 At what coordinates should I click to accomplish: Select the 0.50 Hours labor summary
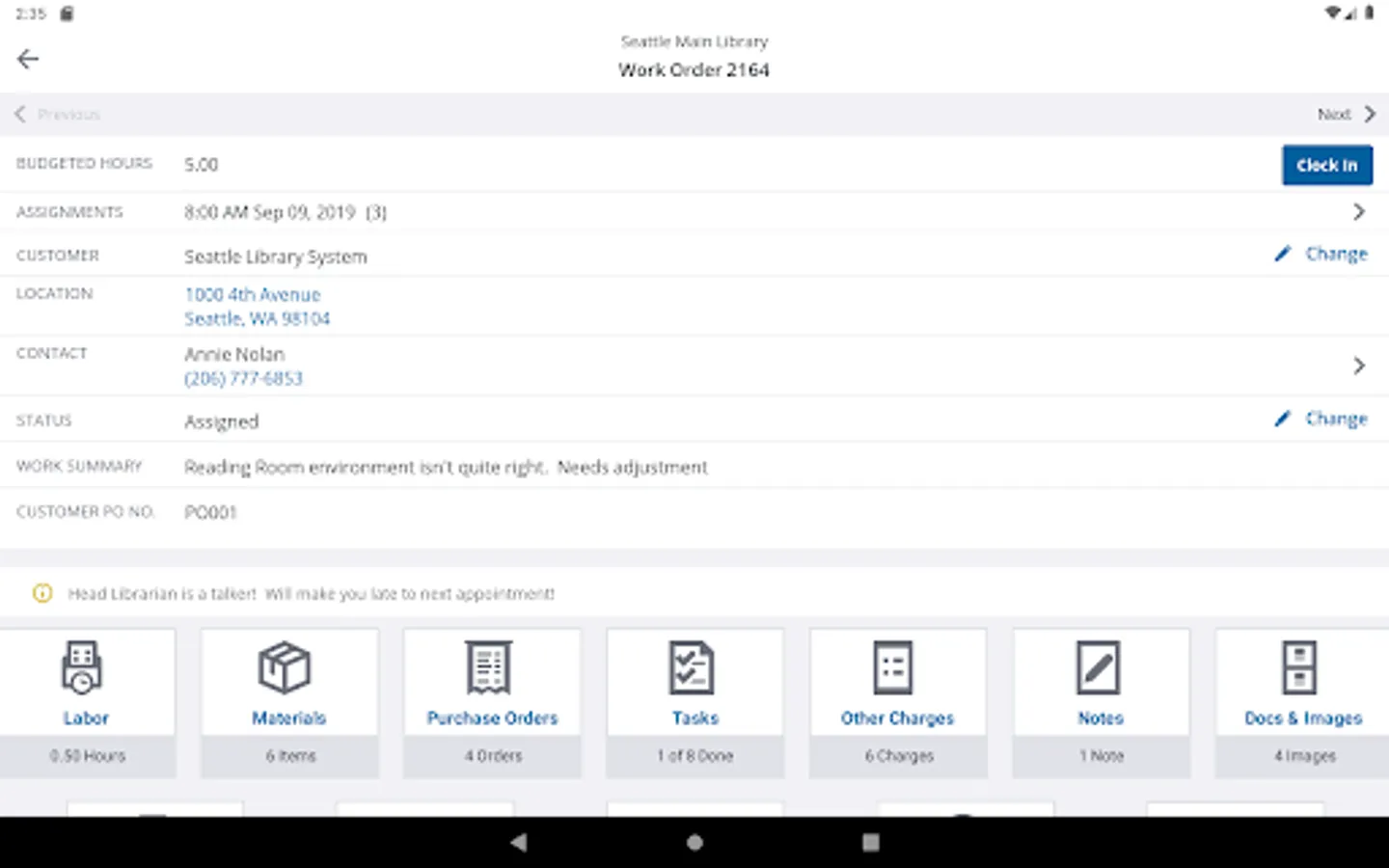tap(88, 757)
